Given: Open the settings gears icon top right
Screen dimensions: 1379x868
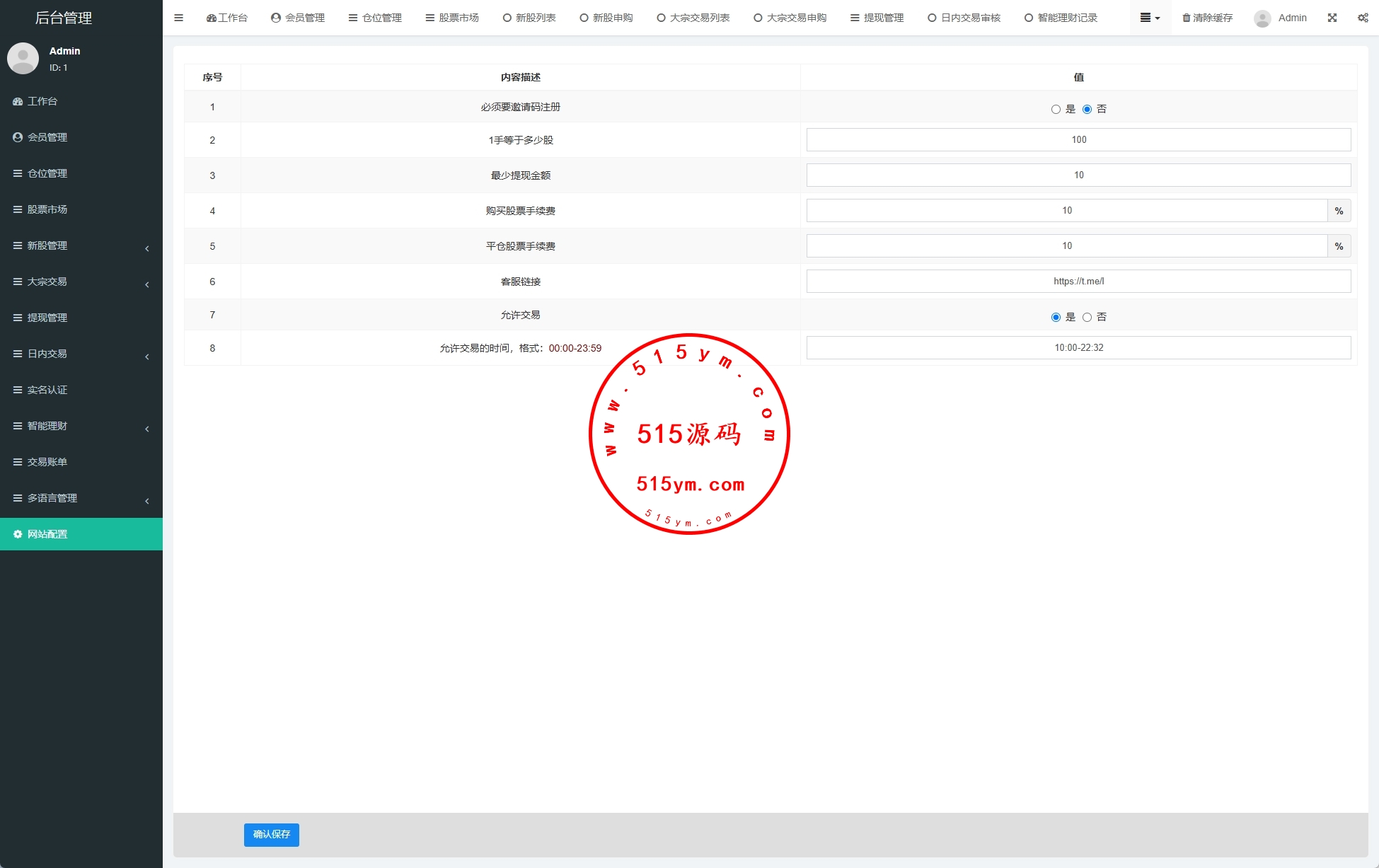Looking at the screenshot, I should [1363, 18].
